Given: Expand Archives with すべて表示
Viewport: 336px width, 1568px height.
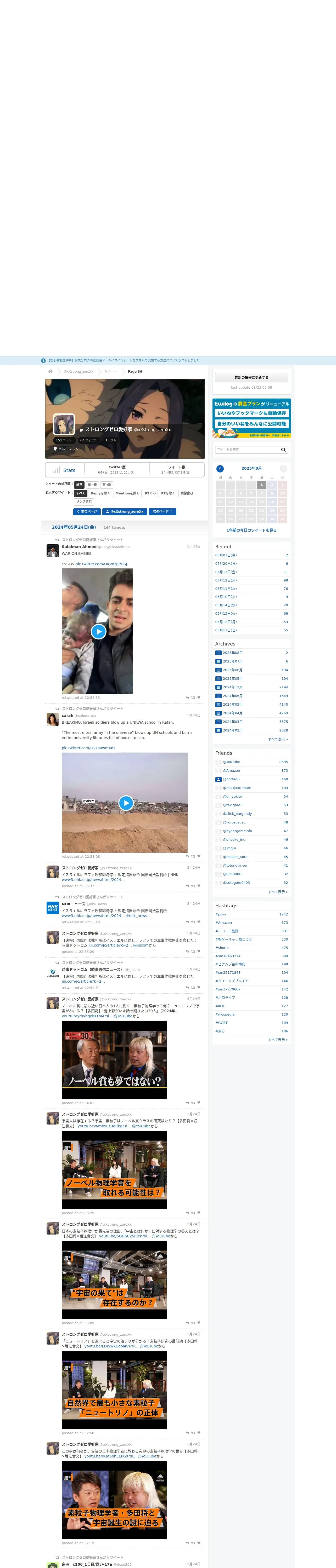Looking at the screenshot, I should pos(278,739).
